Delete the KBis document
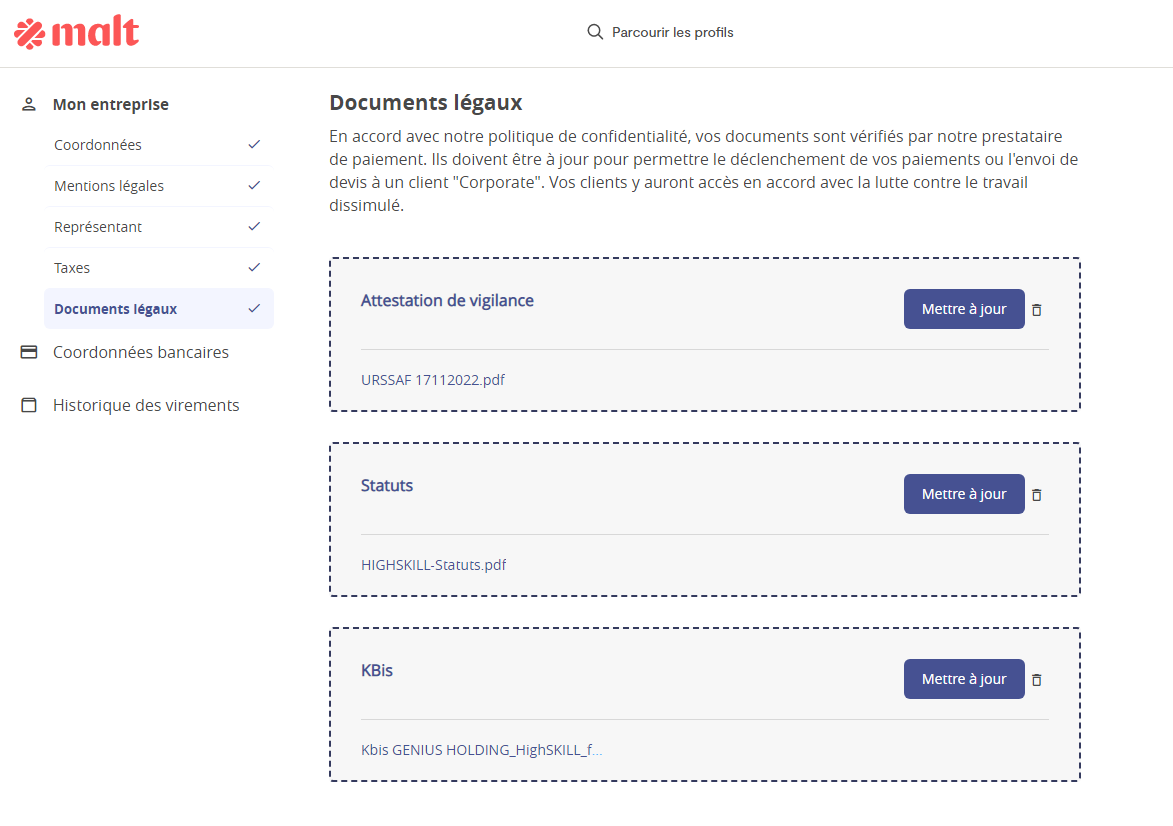The height and width of the screenshot is (826, 1173). (x=1037, y=679)
